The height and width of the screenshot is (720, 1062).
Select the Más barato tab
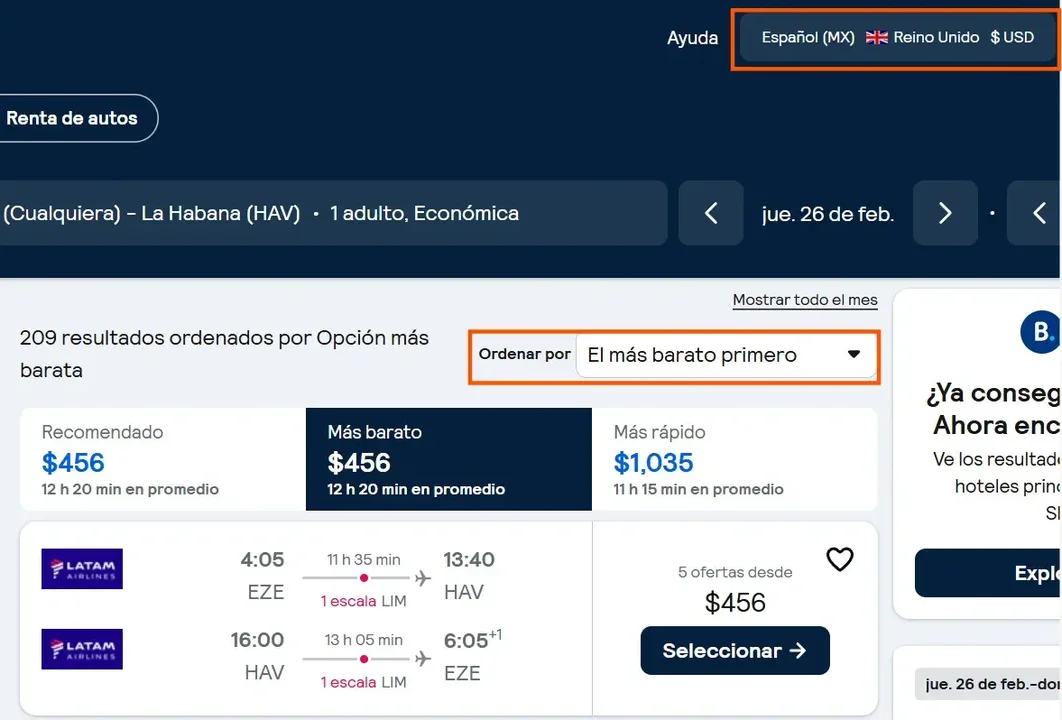pos(449,459)
